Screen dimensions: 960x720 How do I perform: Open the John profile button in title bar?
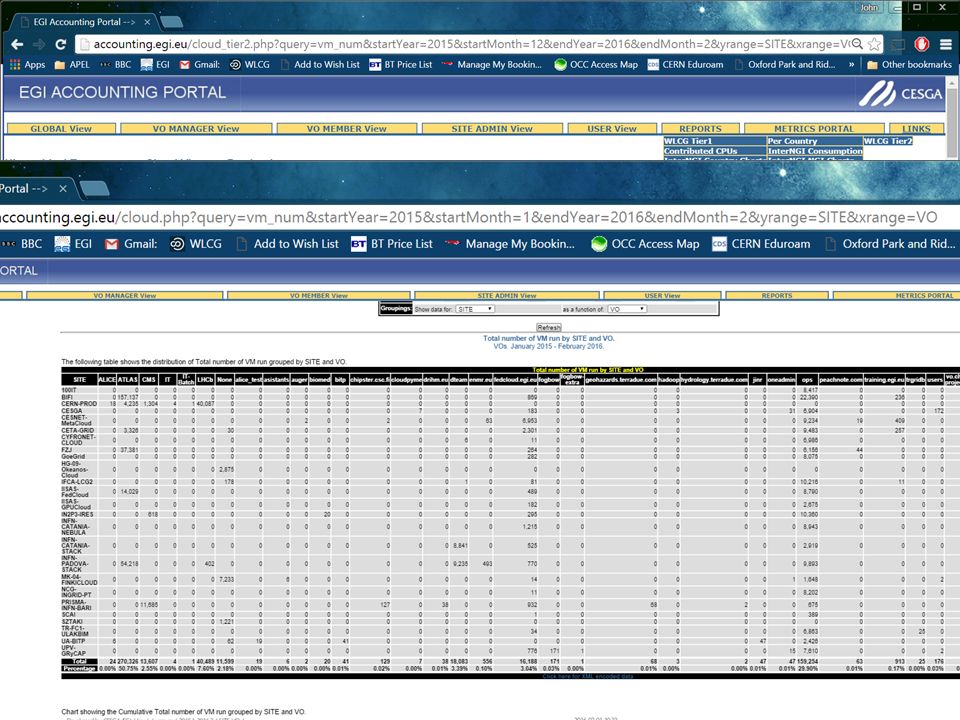[869, 7]
